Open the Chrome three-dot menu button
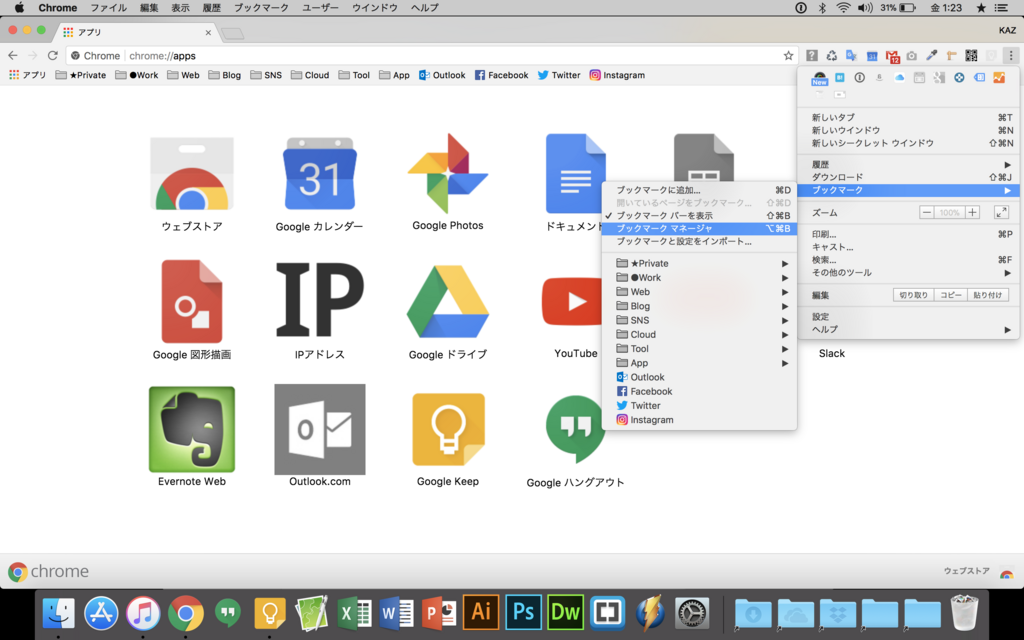Viewport: 1024px width, 640px height. coord(1010,56)
